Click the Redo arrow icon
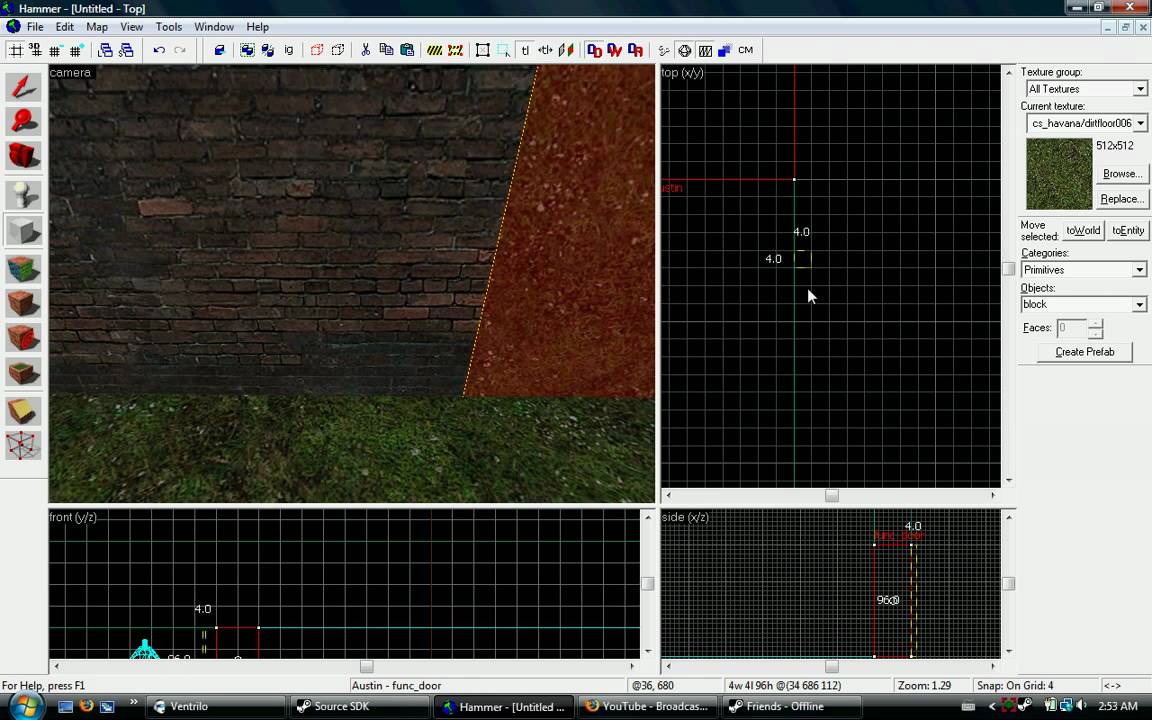 click(x=179, y=50)
